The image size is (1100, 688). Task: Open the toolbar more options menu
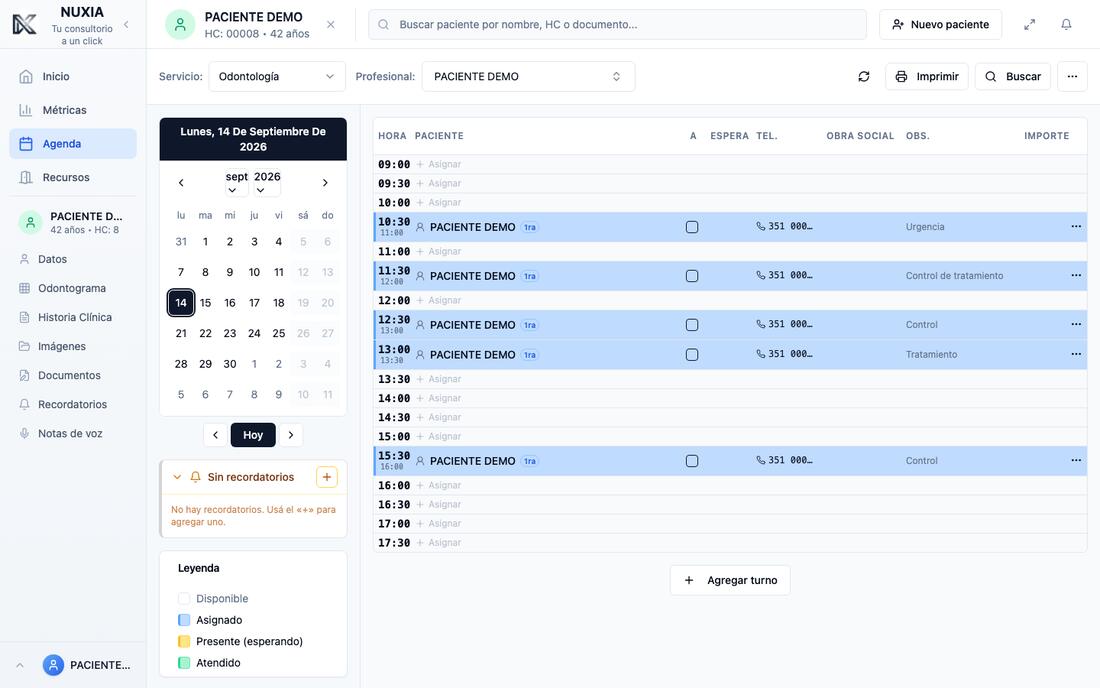coord(1072,76)
